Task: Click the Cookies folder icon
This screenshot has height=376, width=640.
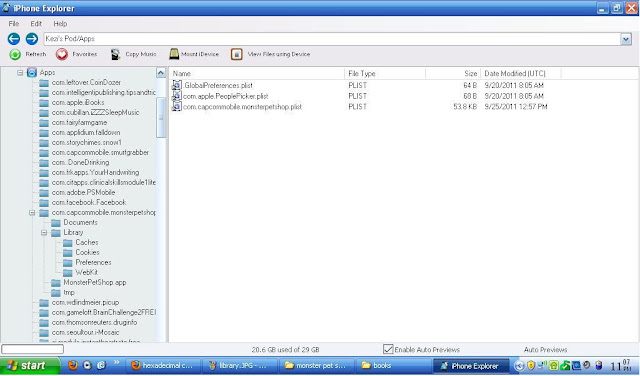Action: click(67, 253)
